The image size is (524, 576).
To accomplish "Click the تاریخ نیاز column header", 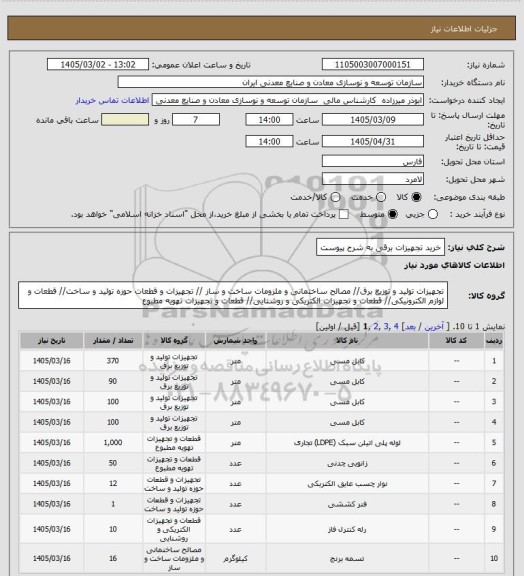I will pyautogui.click(x=51, y=341).
